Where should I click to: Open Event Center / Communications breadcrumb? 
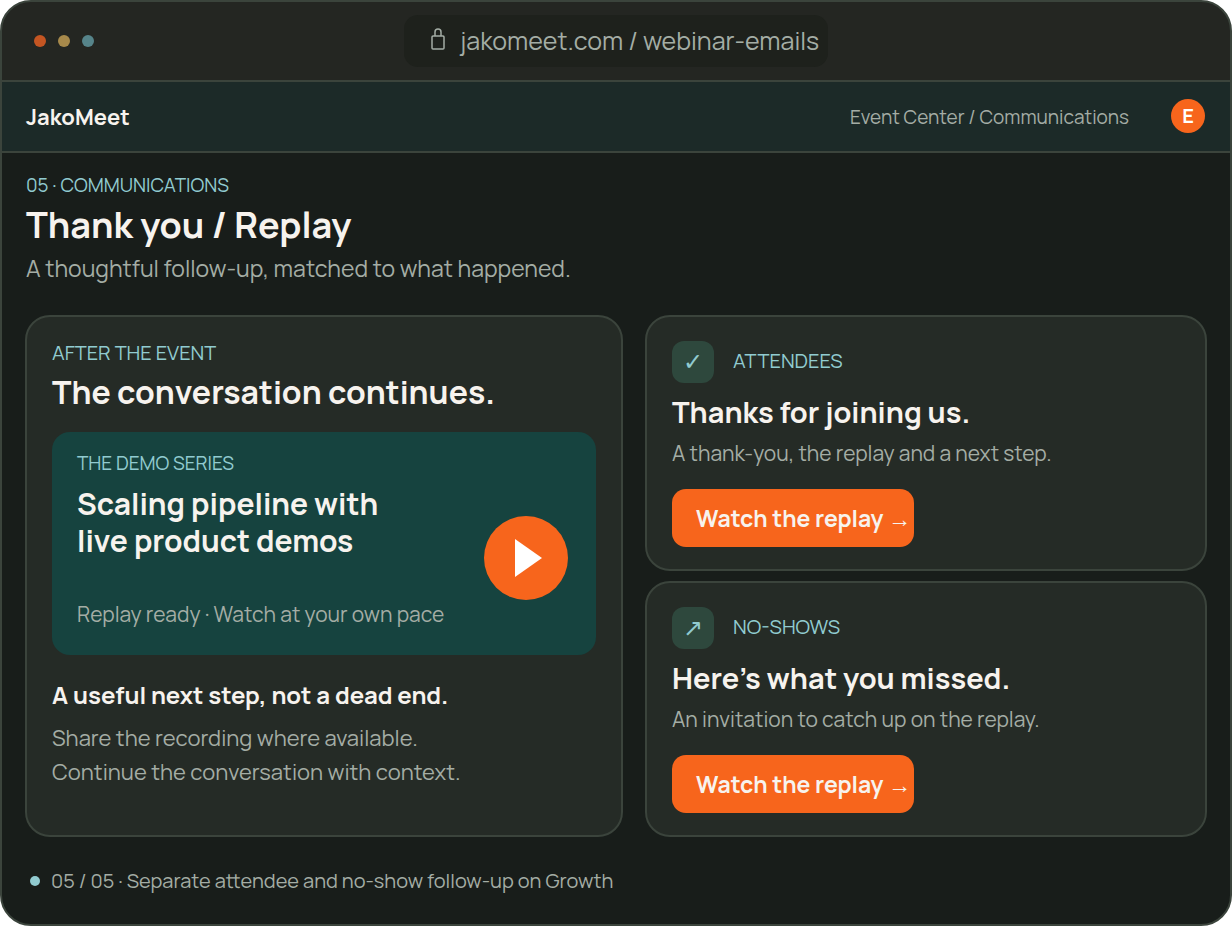[x=989, y=117]
